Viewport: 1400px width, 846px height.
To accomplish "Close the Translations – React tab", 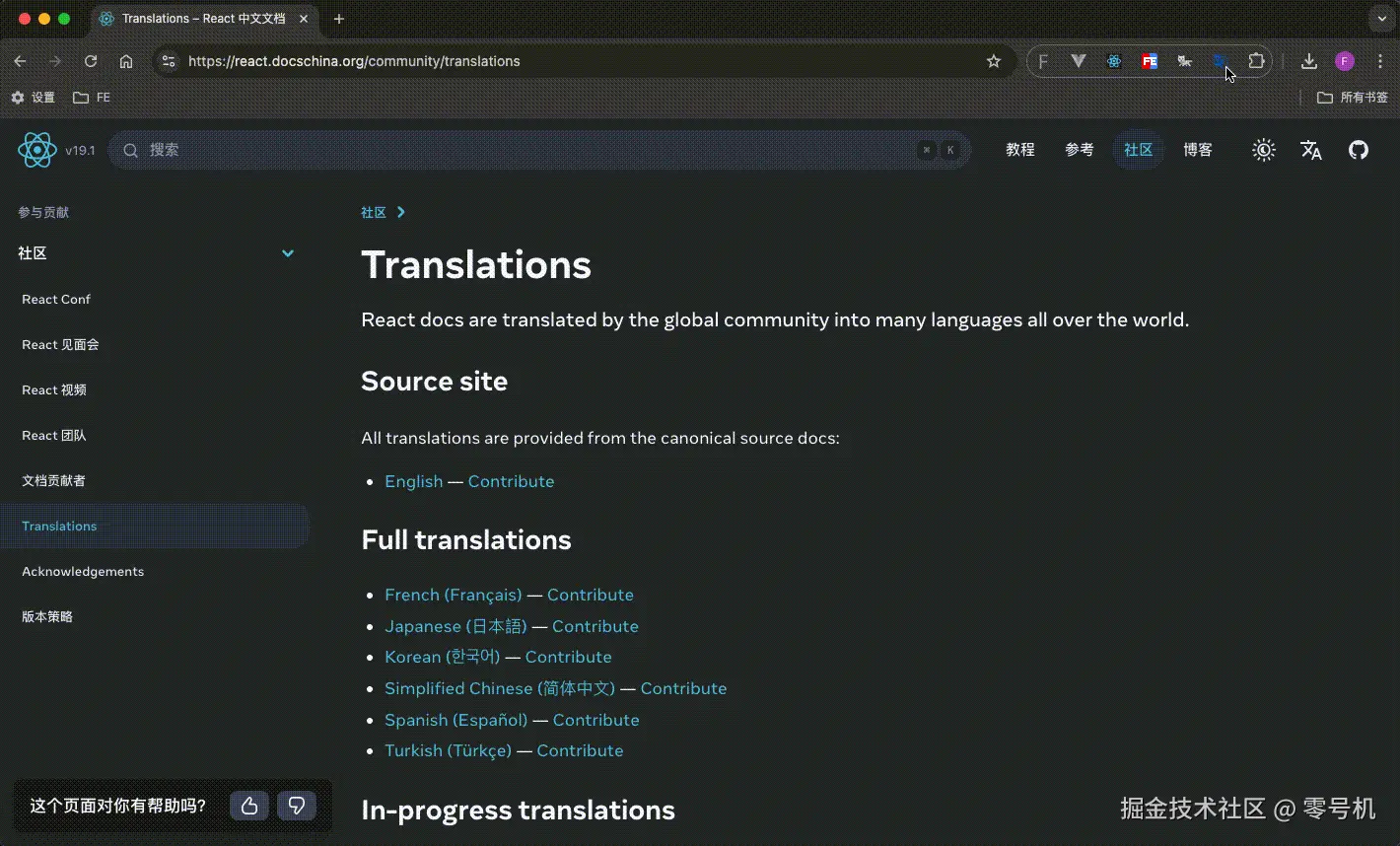I will pyautogui.click(x=304, y=19).
